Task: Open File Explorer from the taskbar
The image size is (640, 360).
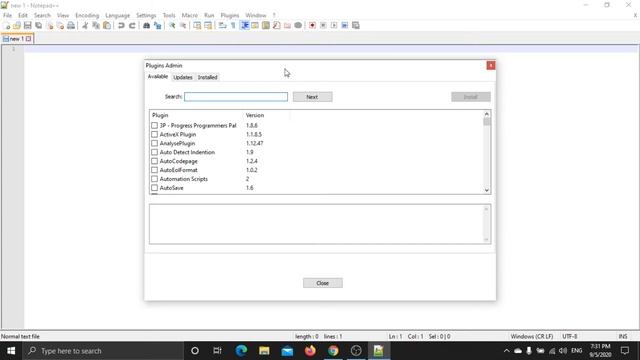Action: (264, 351)
